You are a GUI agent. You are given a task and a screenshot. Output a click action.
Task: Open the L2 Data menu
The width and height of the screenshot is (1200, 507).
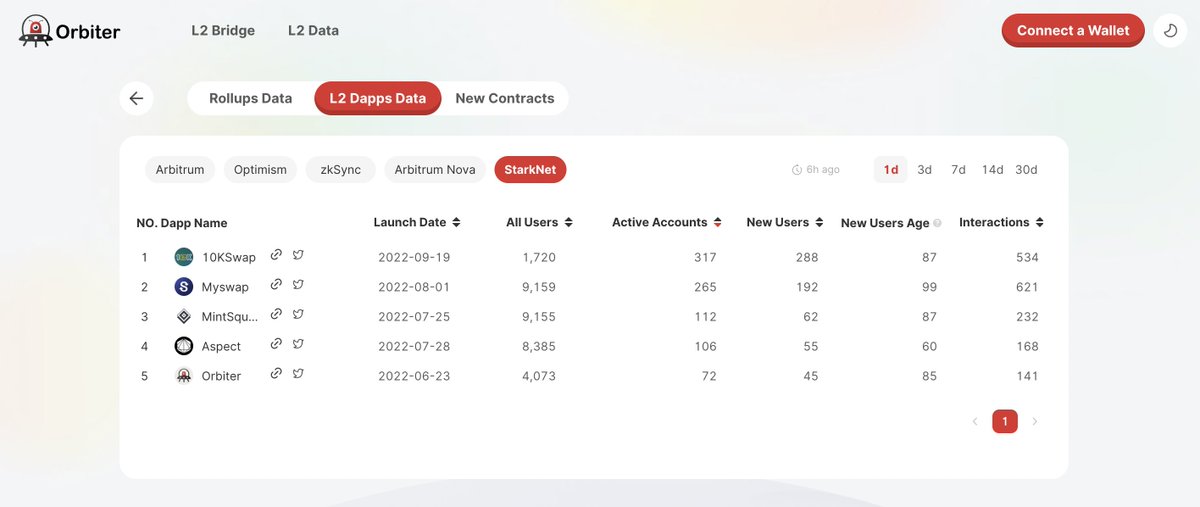point(313,30)
